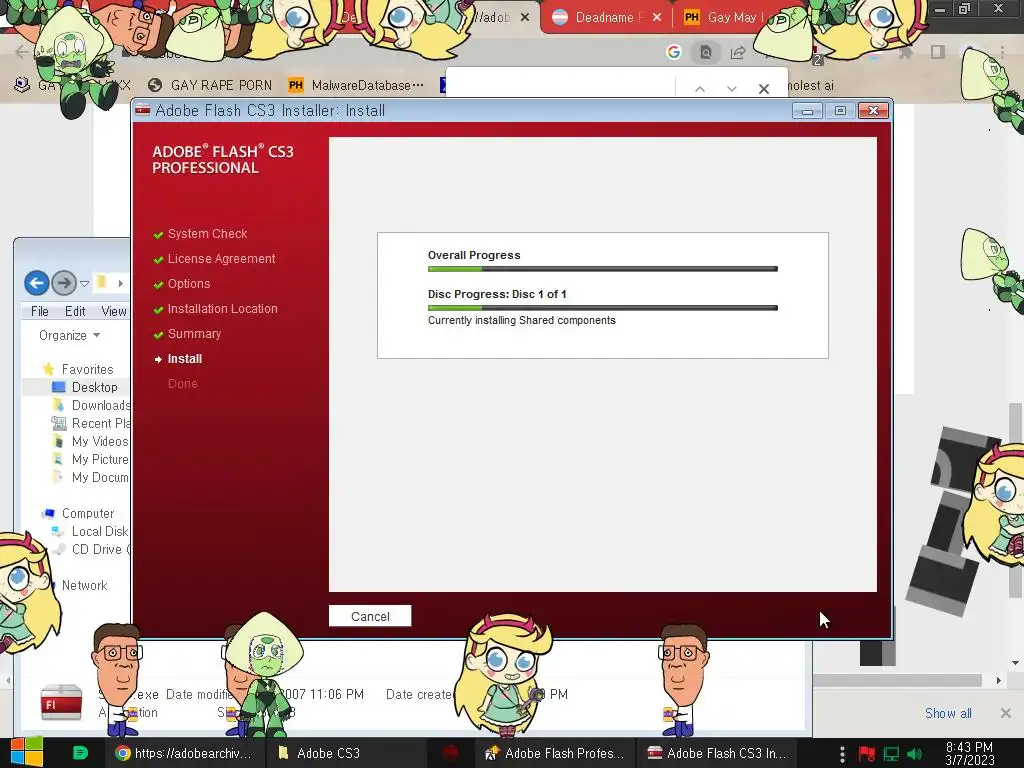Click the share page icon in address bar

(x=738, y=52)
